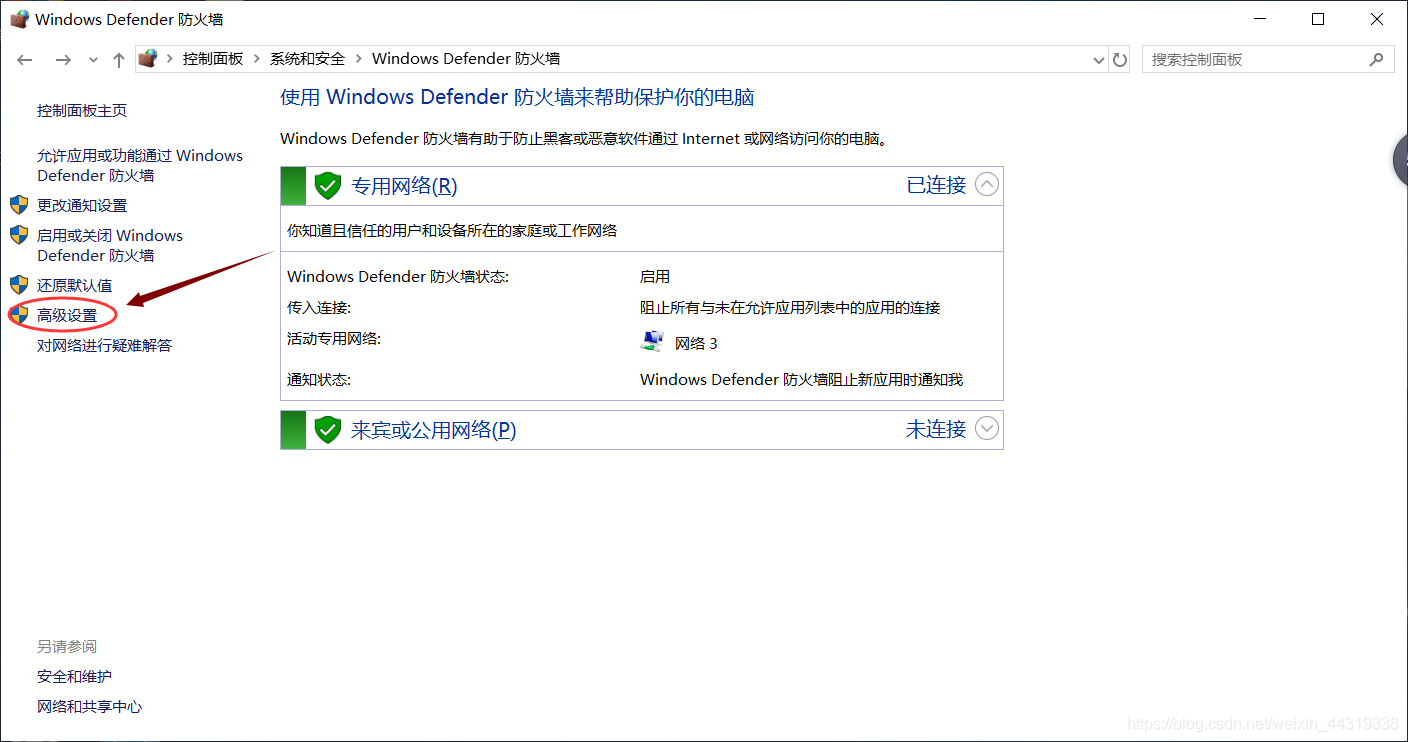
Task: Click shield icon next to 更改通知设置
Action: (19, 205)
